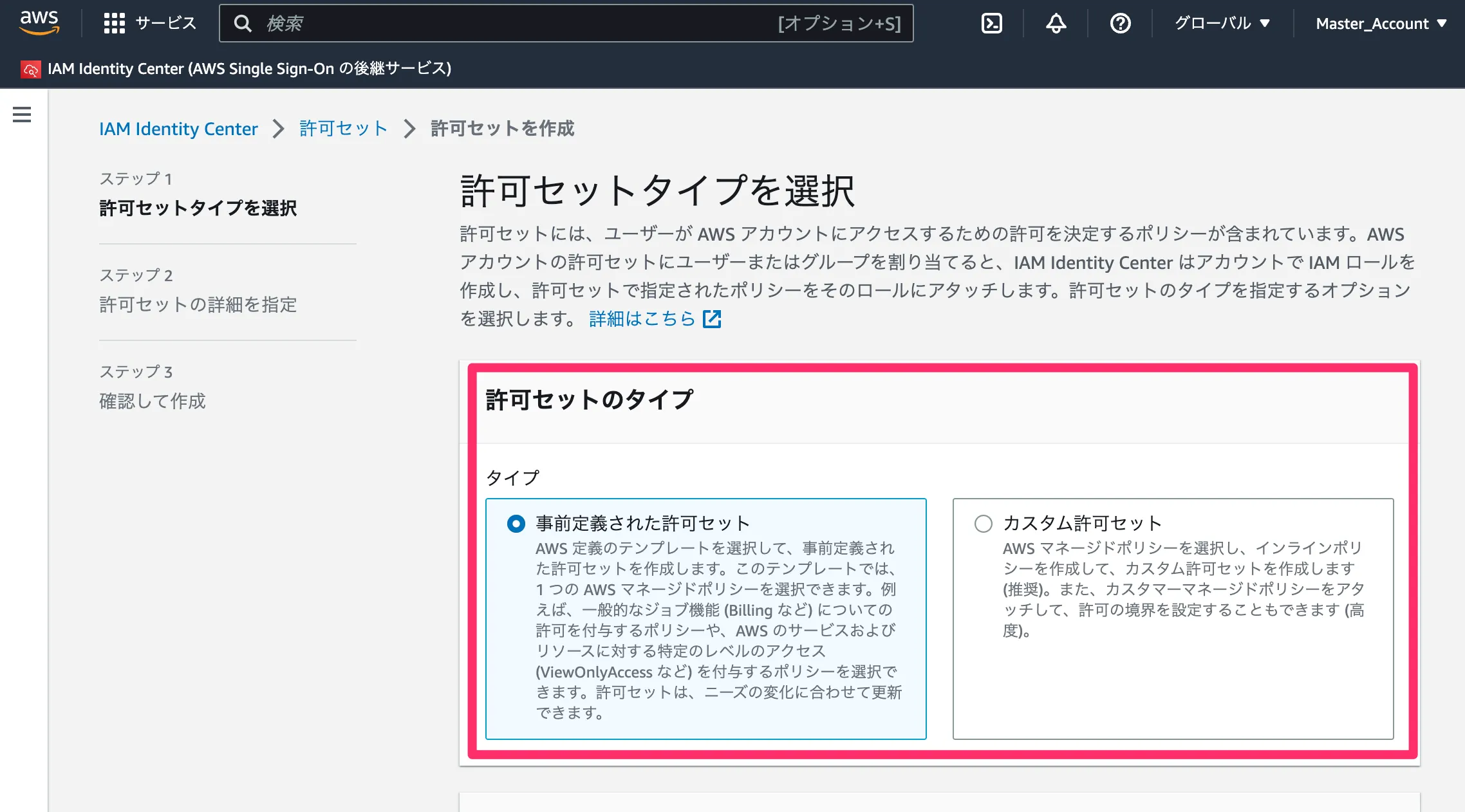Click the IAM Identity Center service title

point(249,69)
